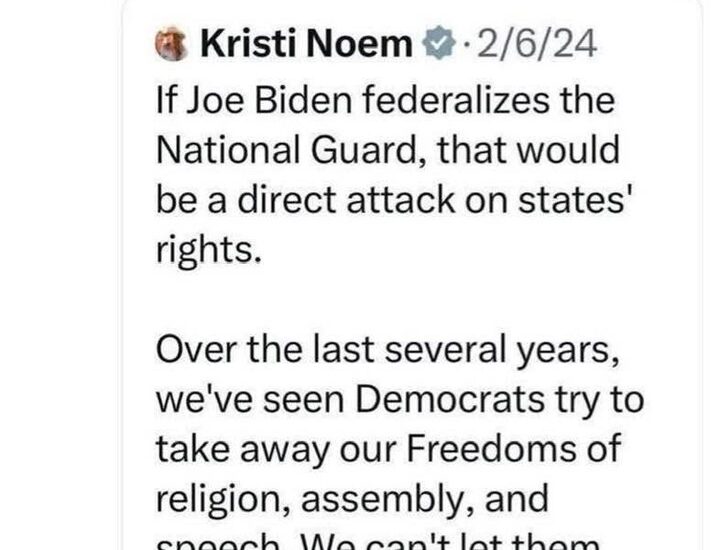Click the blue verified badge icon
Screen dimensions: 720x550
pos(439,44)
